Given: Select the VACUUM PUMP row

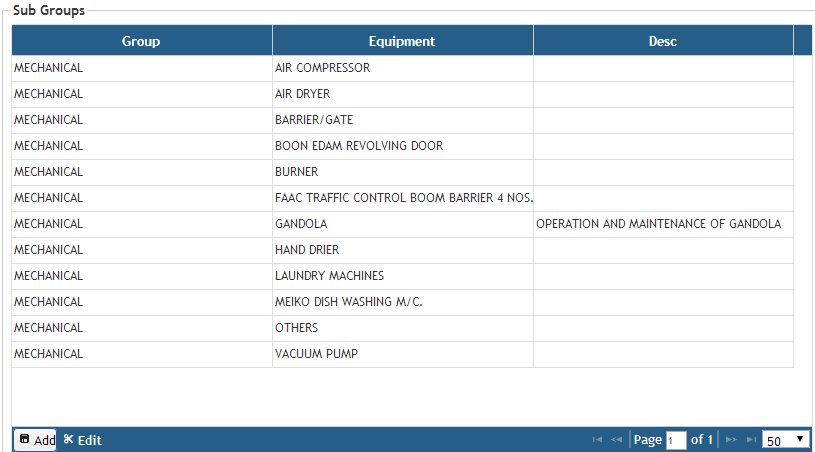Looking at the screenshot, I should pos(316,354).
